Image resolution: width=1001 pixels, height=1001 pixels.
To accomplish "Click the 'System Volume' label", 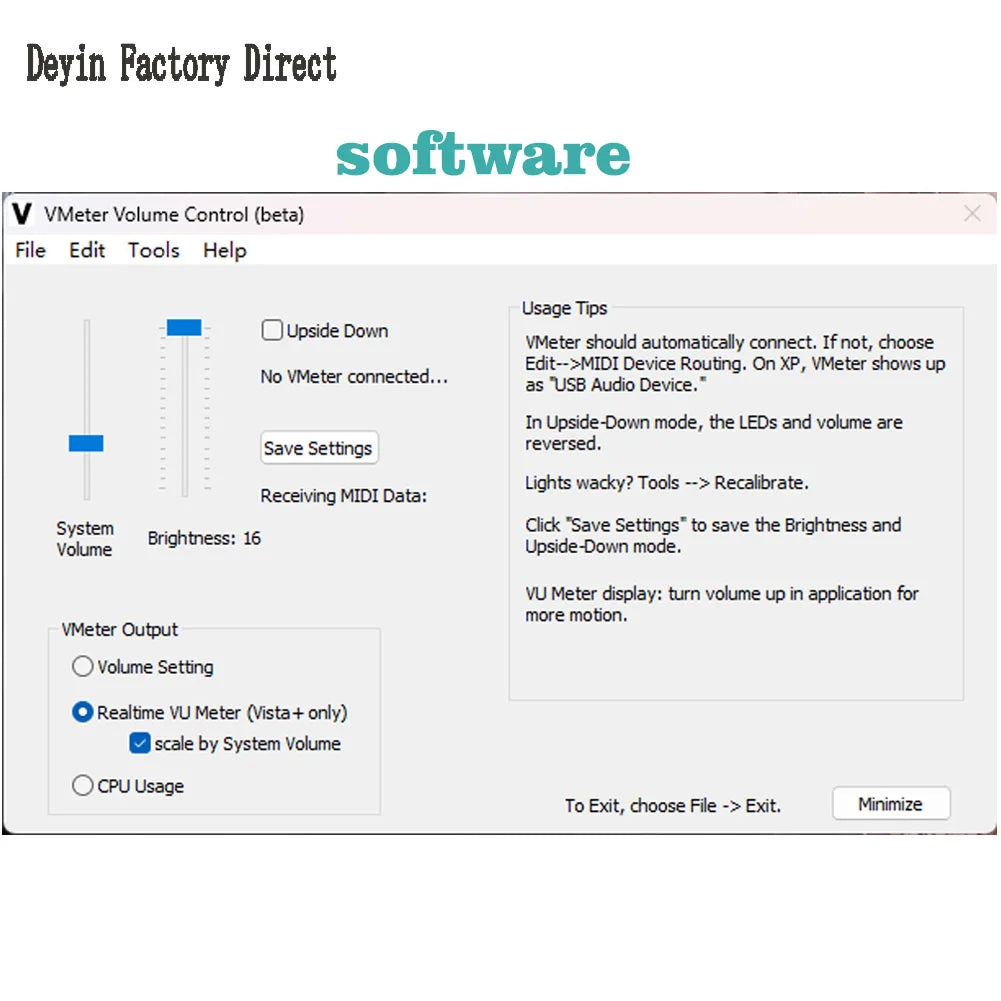I will point(84,539).
